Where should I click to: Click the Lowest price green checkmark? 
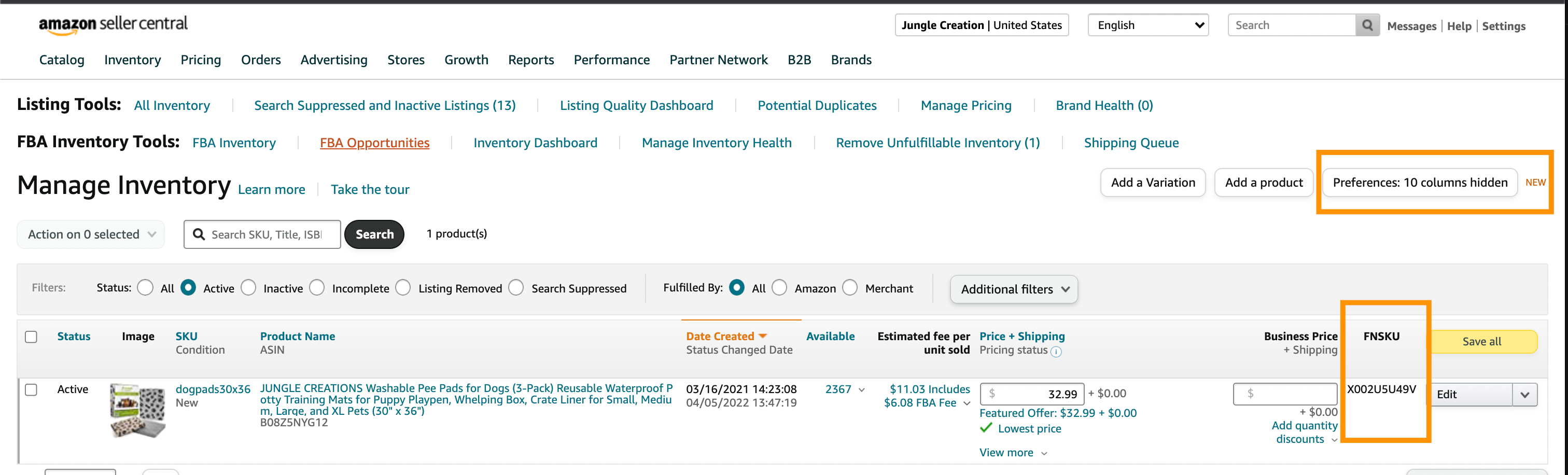coord(986,428)
